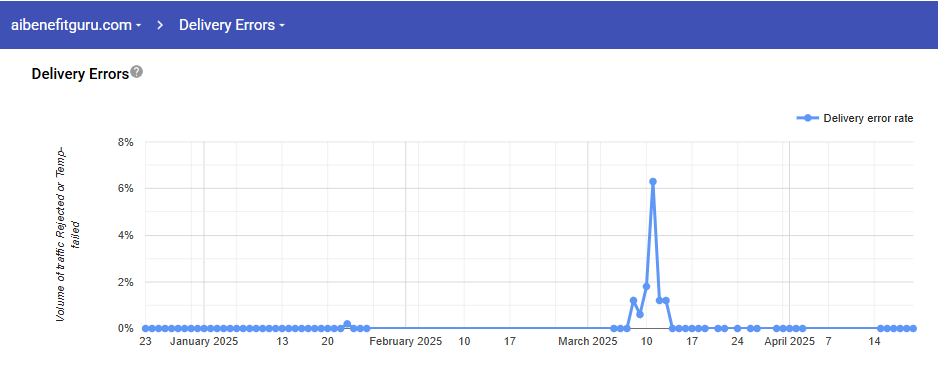This screenshot has width=938, height=382.
Task: Click the legend's blue line marker
Action: pos(808,118)
